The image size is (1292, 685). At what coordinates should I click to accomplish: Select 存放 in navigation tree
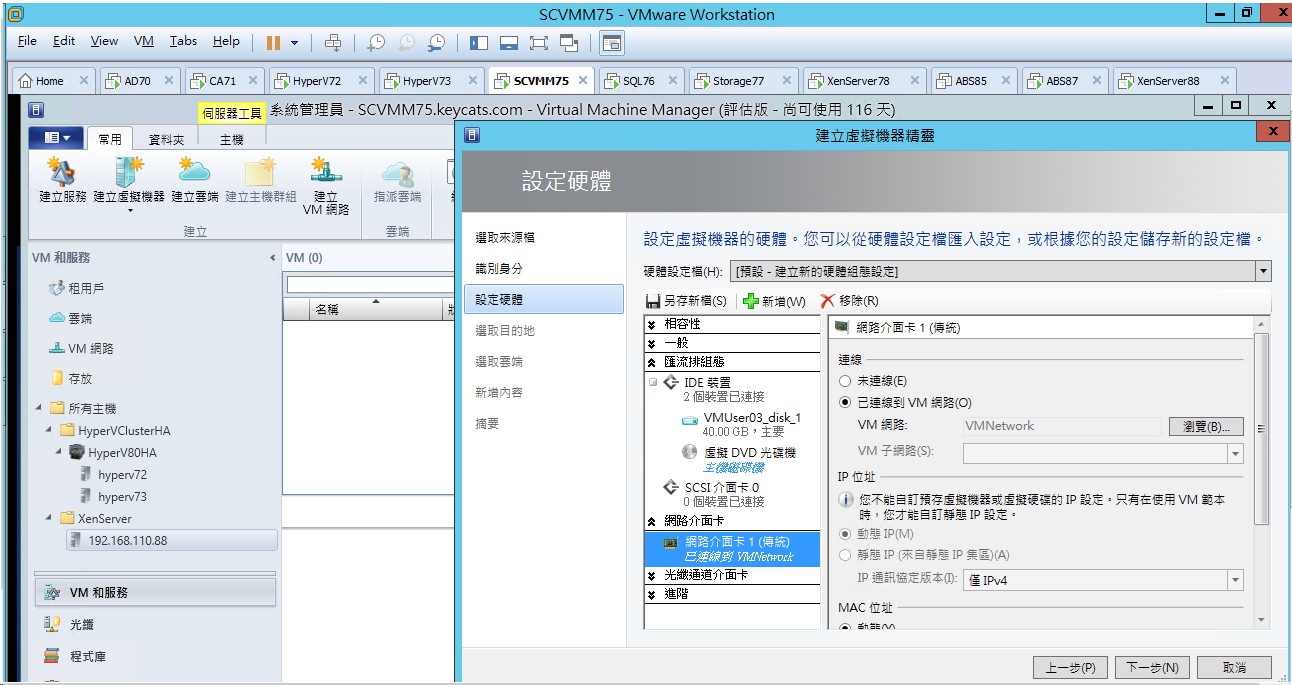pos(80,378)
